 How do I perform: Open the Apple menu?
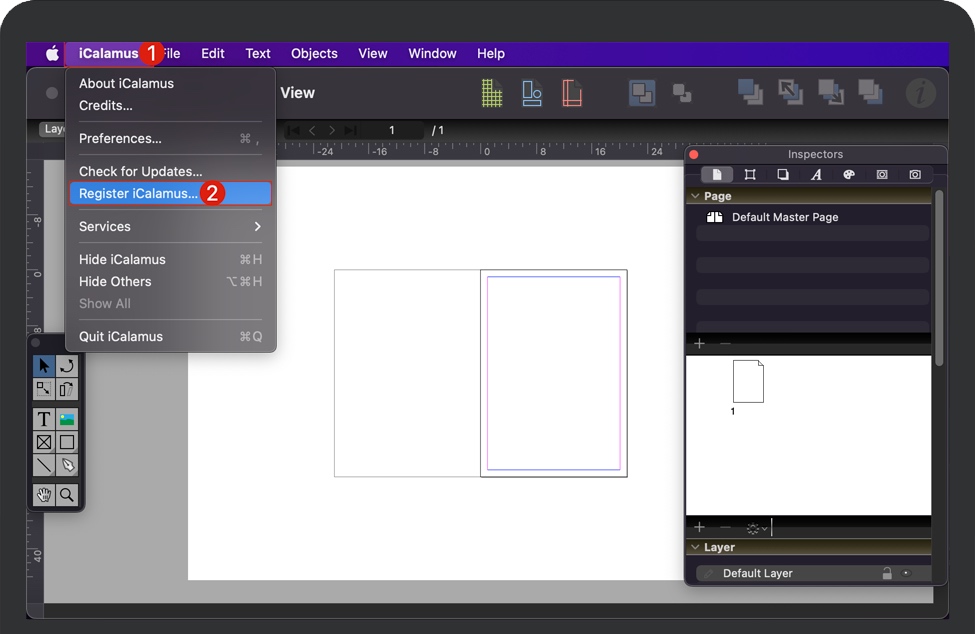[x=52, y=53]
